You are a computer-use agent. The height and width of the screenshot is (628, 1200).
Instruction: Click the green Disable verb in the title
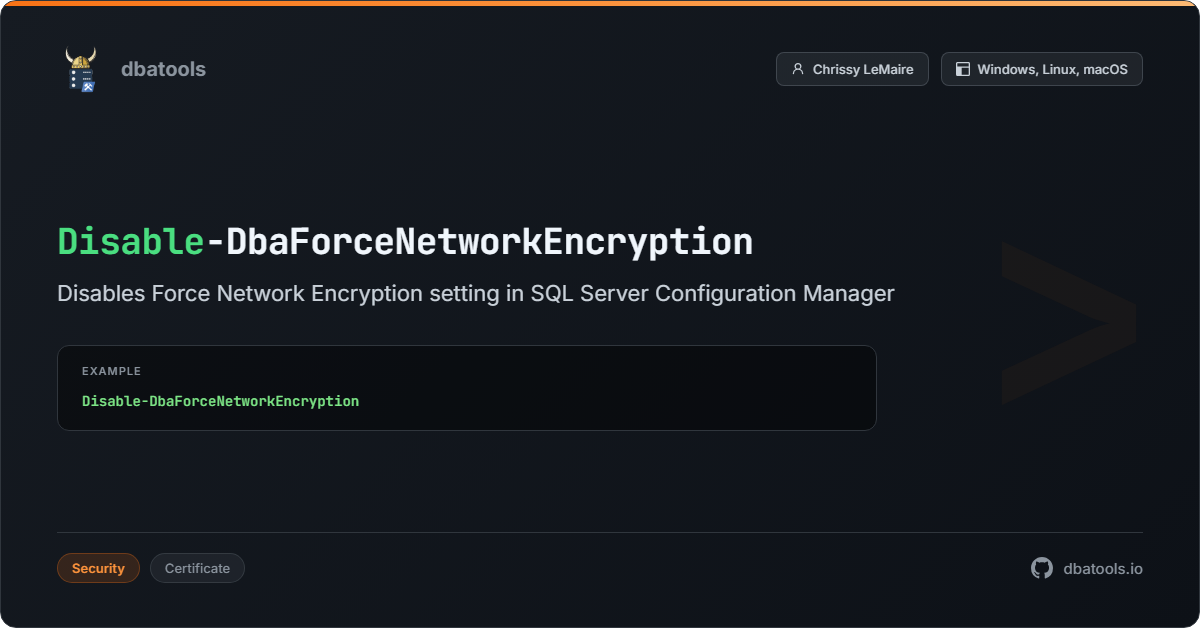pyautogui.click(x=131, y=242)
